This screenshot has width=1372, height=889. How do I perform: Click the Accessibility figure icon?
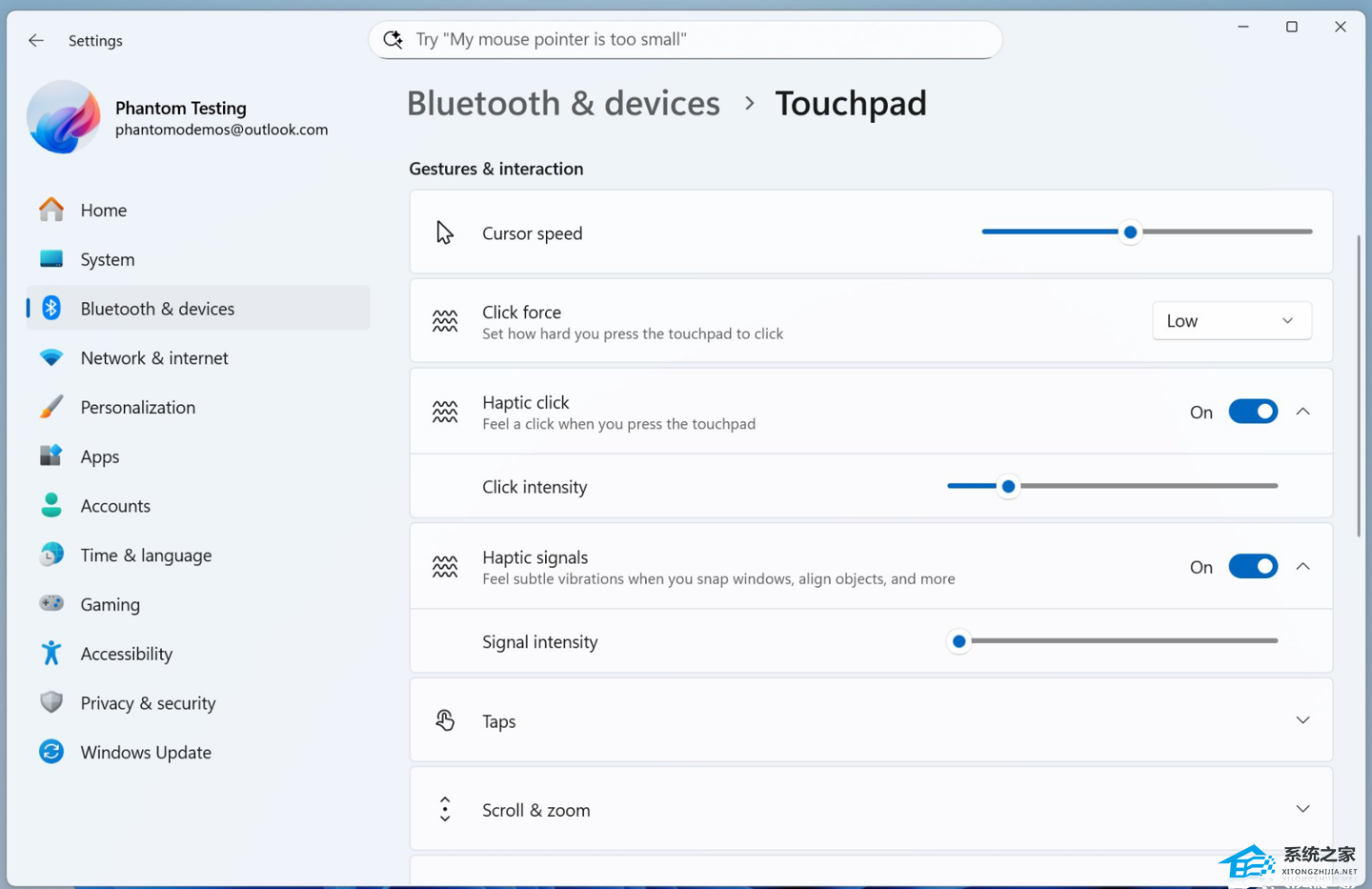point(51,654)
